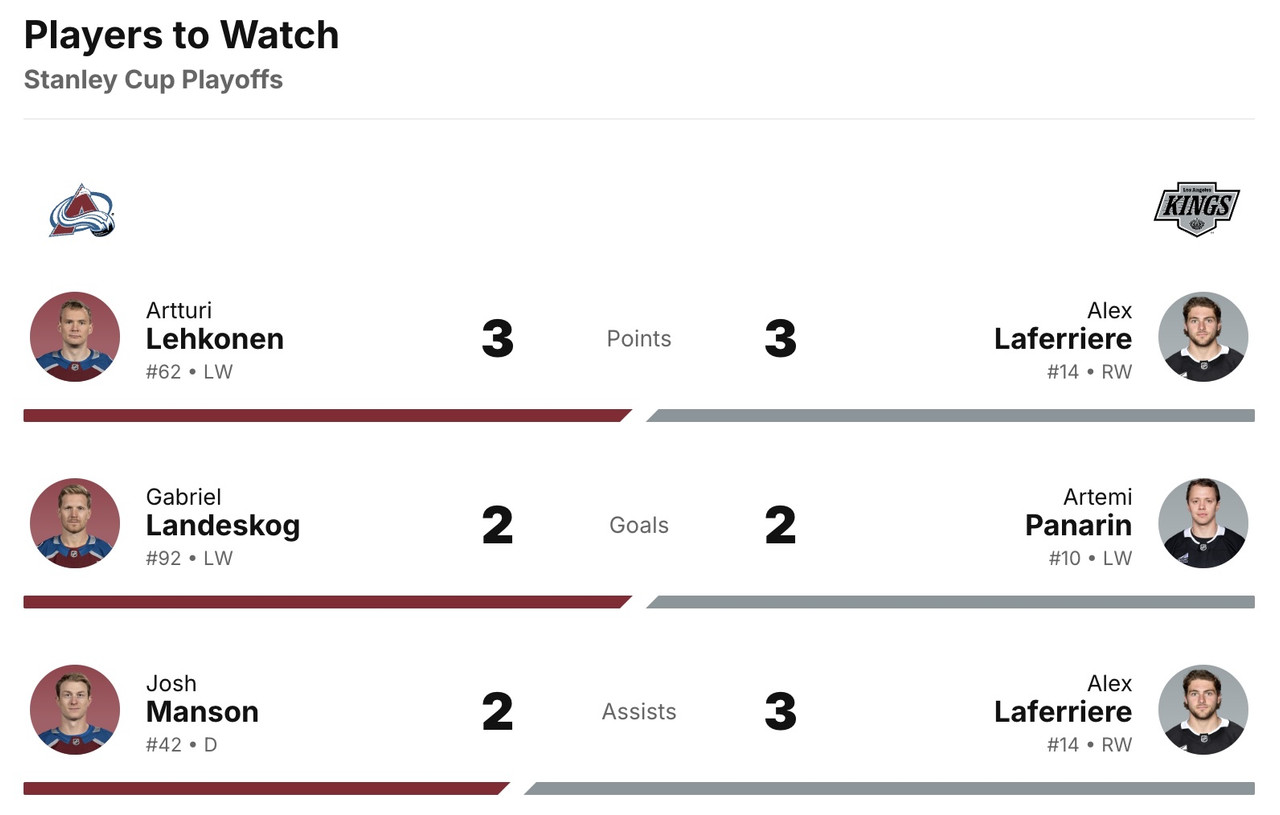Open the Landeskog player name link

[x=223, y=526]
